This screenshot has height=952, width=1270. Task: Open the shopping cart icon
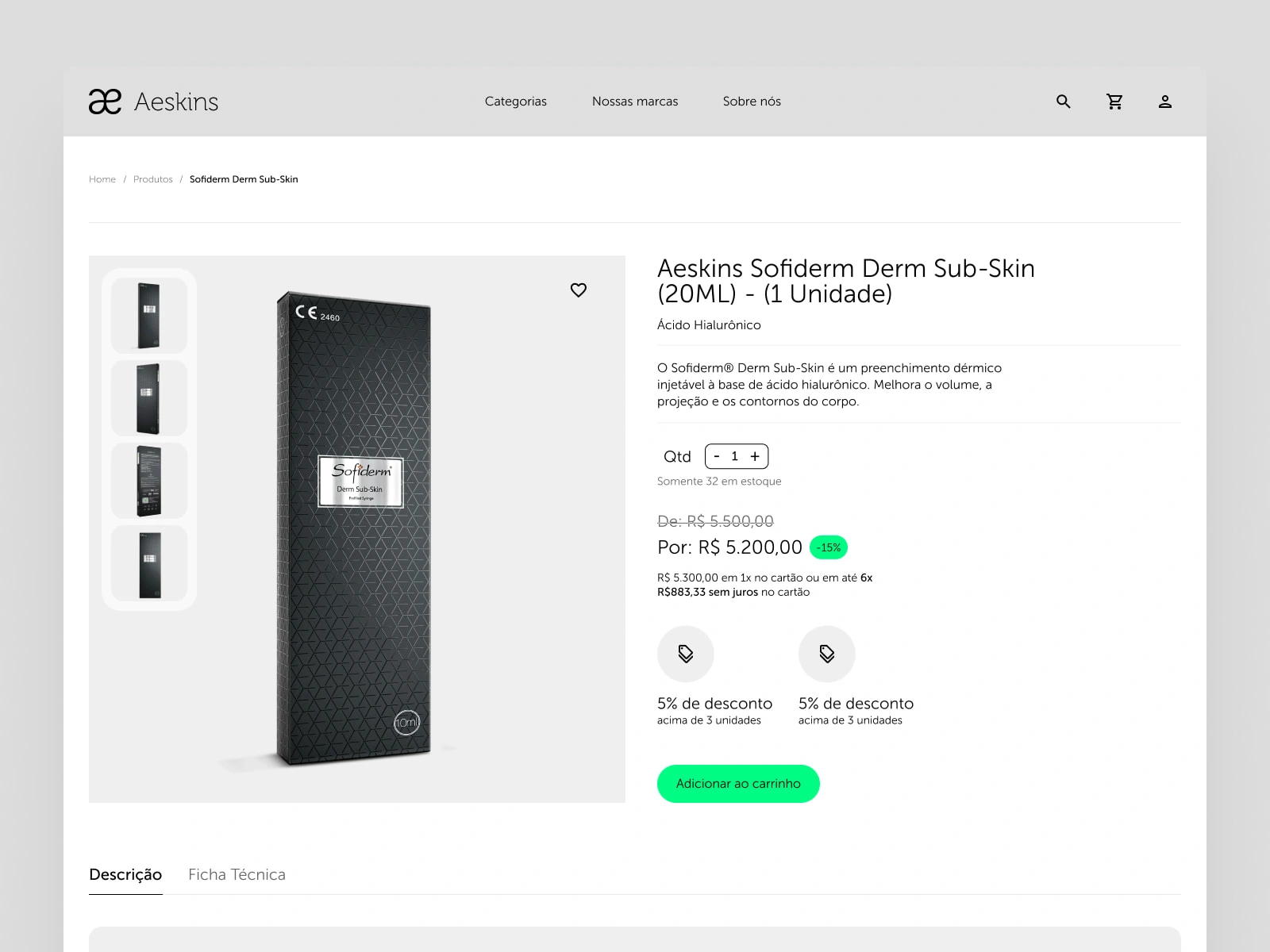1114,102
